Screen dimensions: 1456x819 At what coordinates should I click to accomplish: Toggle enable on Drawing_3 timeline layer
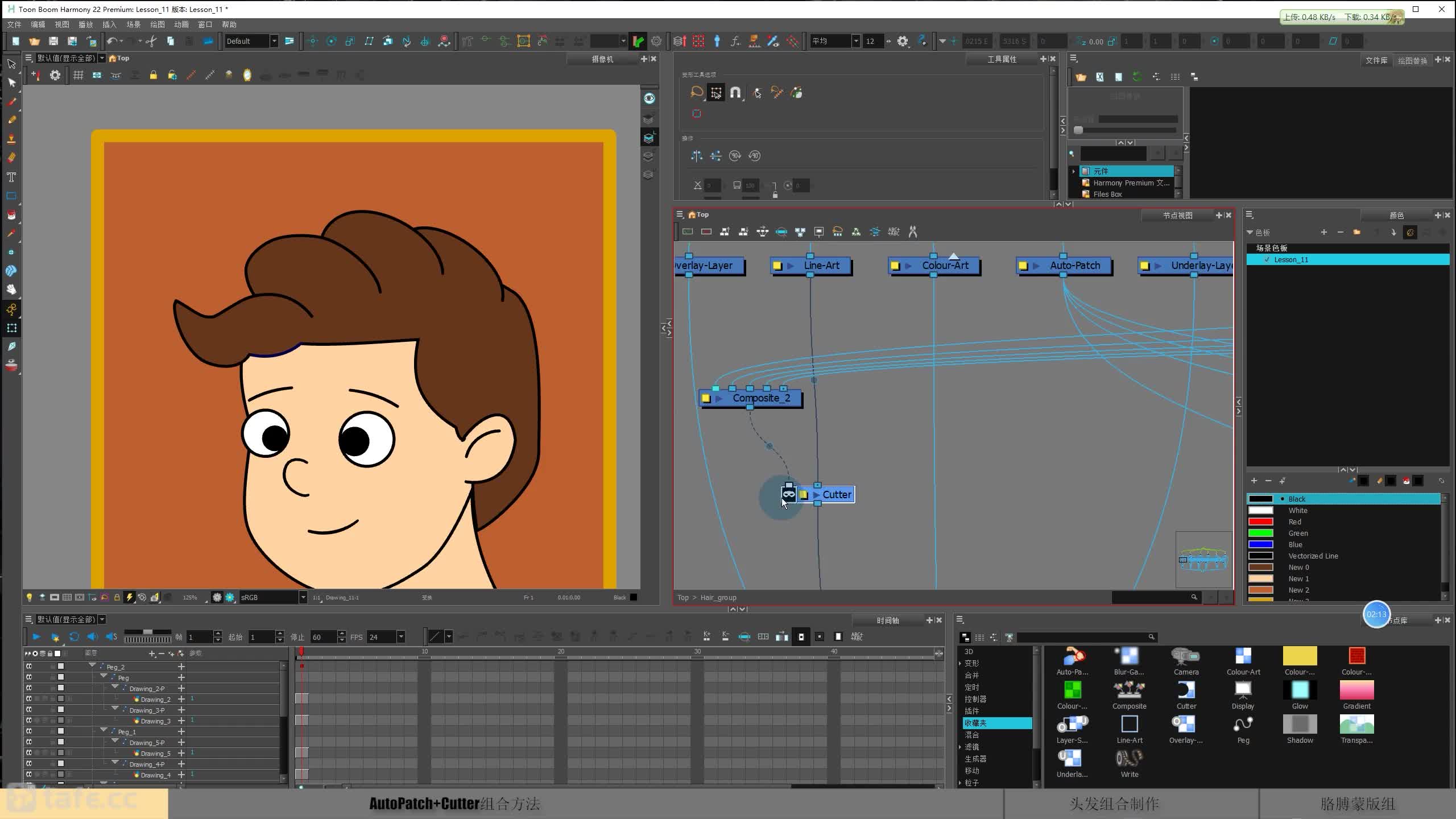(x=29, y=721)
